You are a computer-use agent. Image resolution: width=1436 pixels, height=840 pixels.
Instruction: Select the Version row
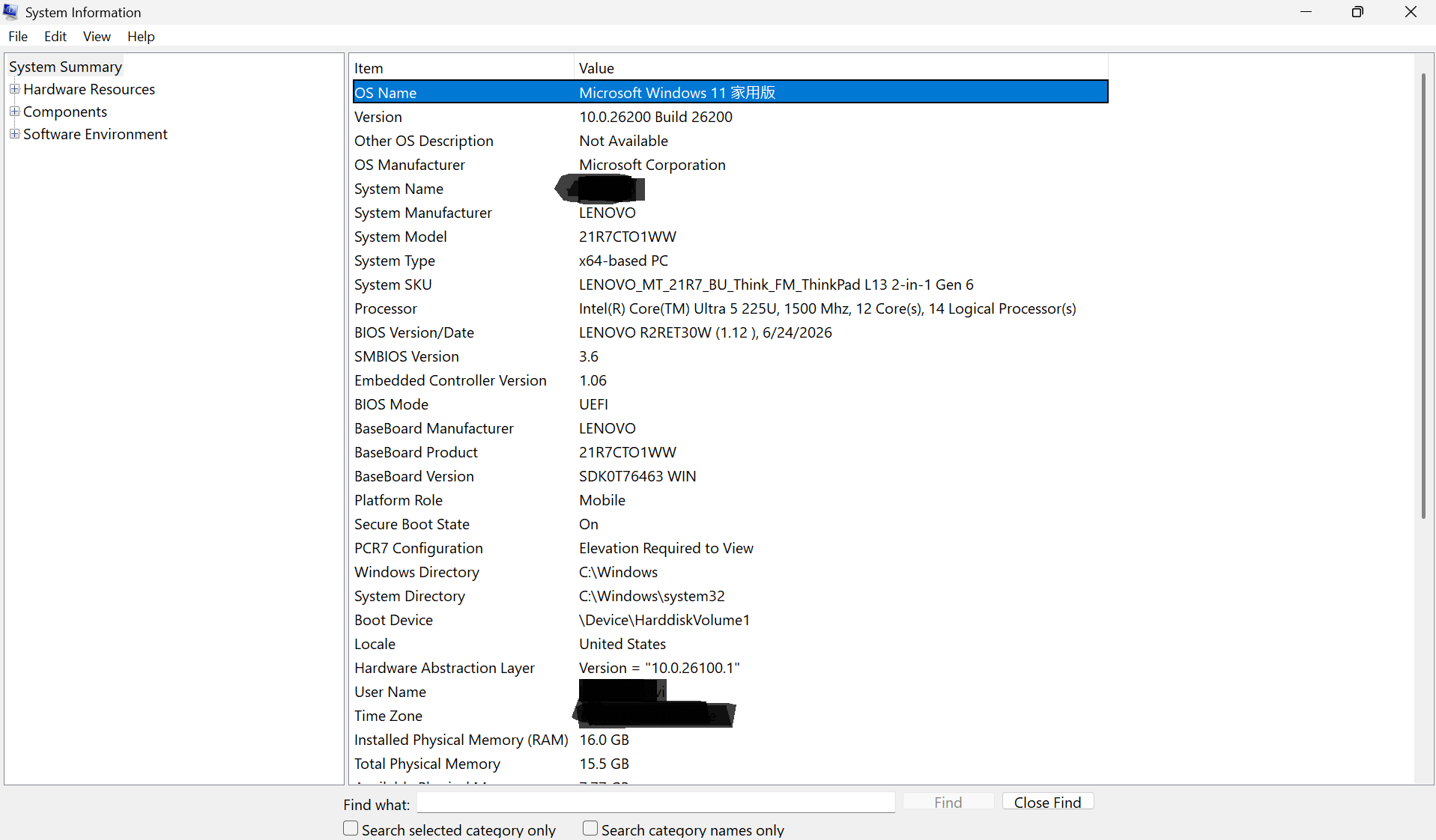[x=730, y=117]
